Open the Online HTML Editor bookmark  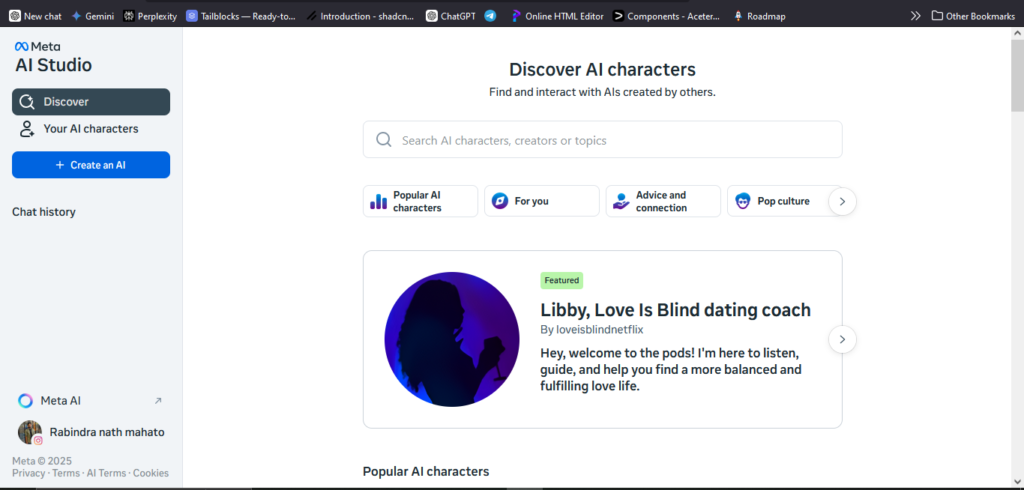pos(557,16)
